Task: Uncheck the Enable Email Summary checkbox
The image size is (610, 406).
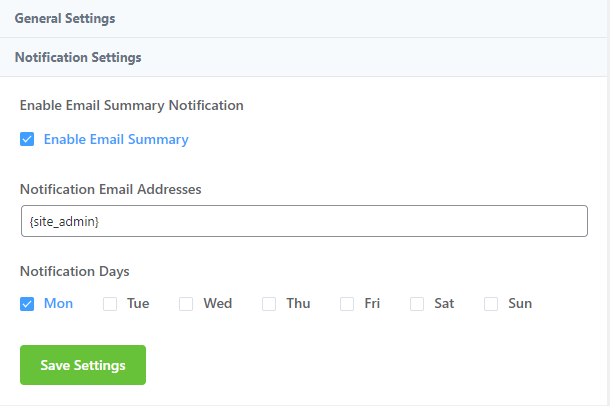Action: point(27,140)
